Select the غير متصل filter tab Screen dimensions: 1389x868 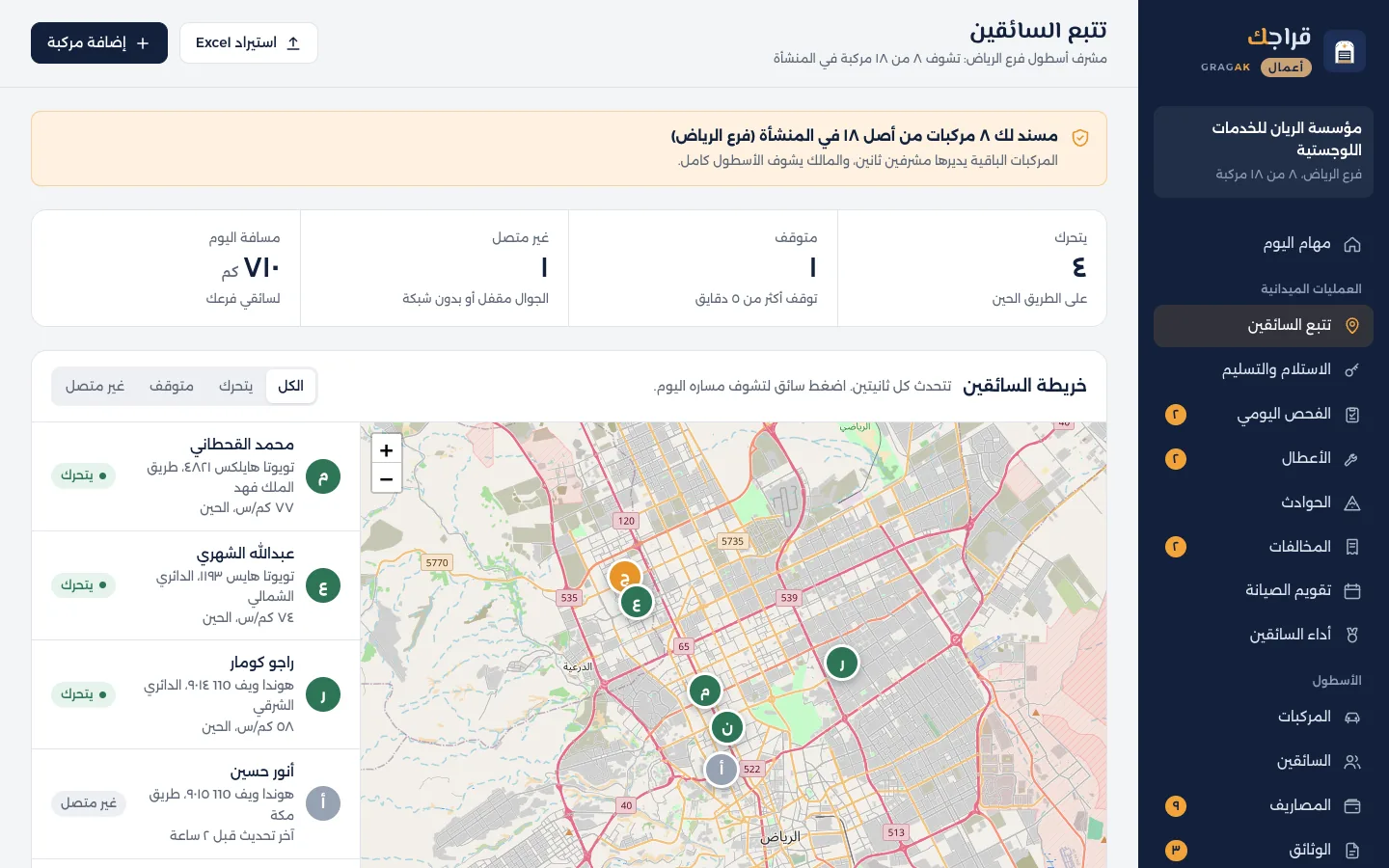click(95, 386)
